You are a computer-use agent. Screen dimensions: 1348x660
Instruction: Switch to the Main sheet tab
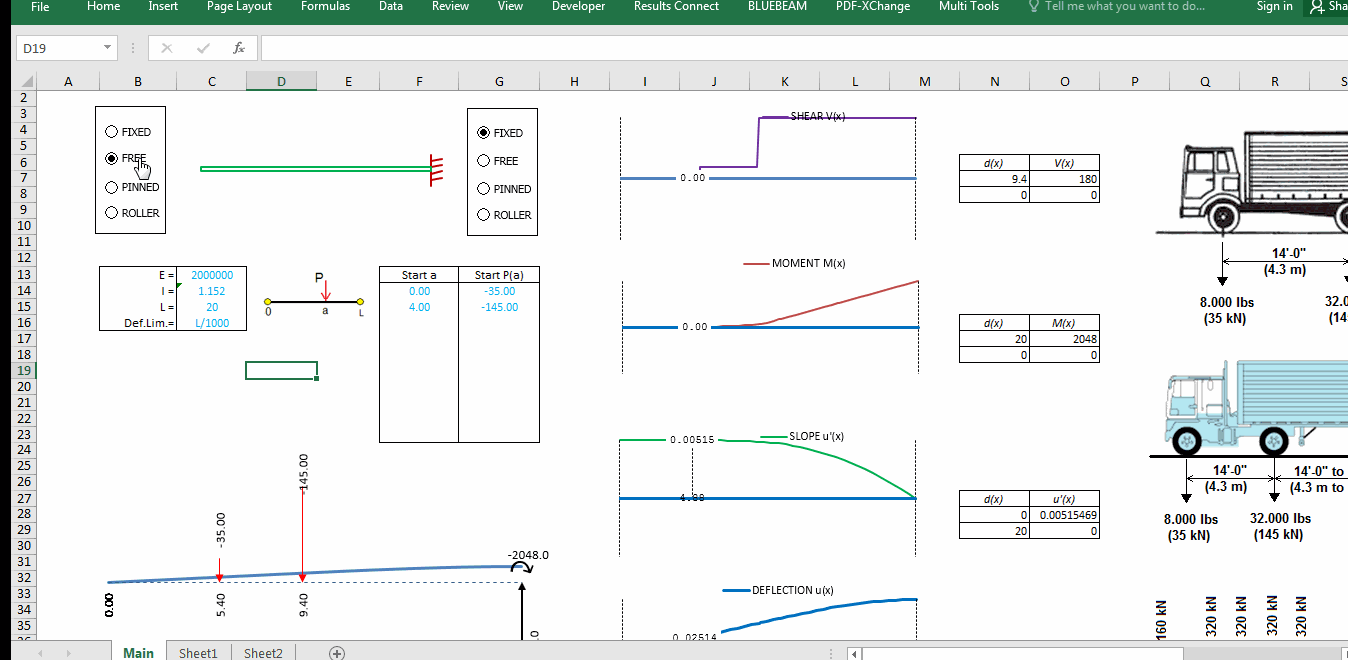(138, 653)
